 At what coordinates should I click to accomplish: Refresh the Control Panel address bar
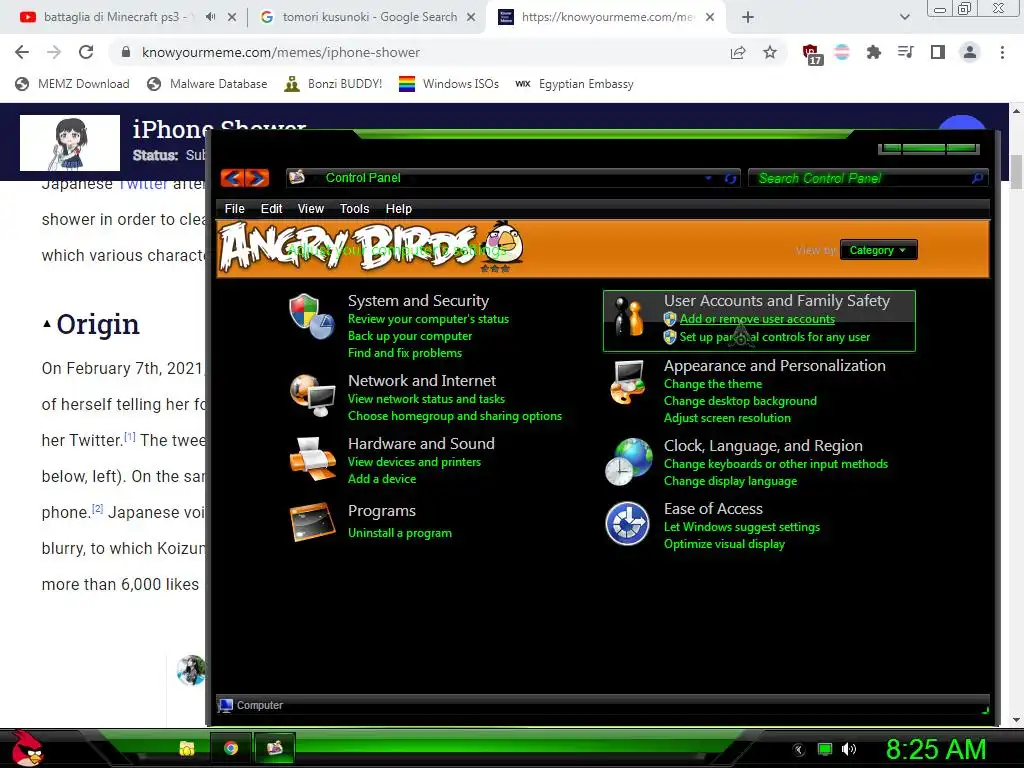point(730,178)
